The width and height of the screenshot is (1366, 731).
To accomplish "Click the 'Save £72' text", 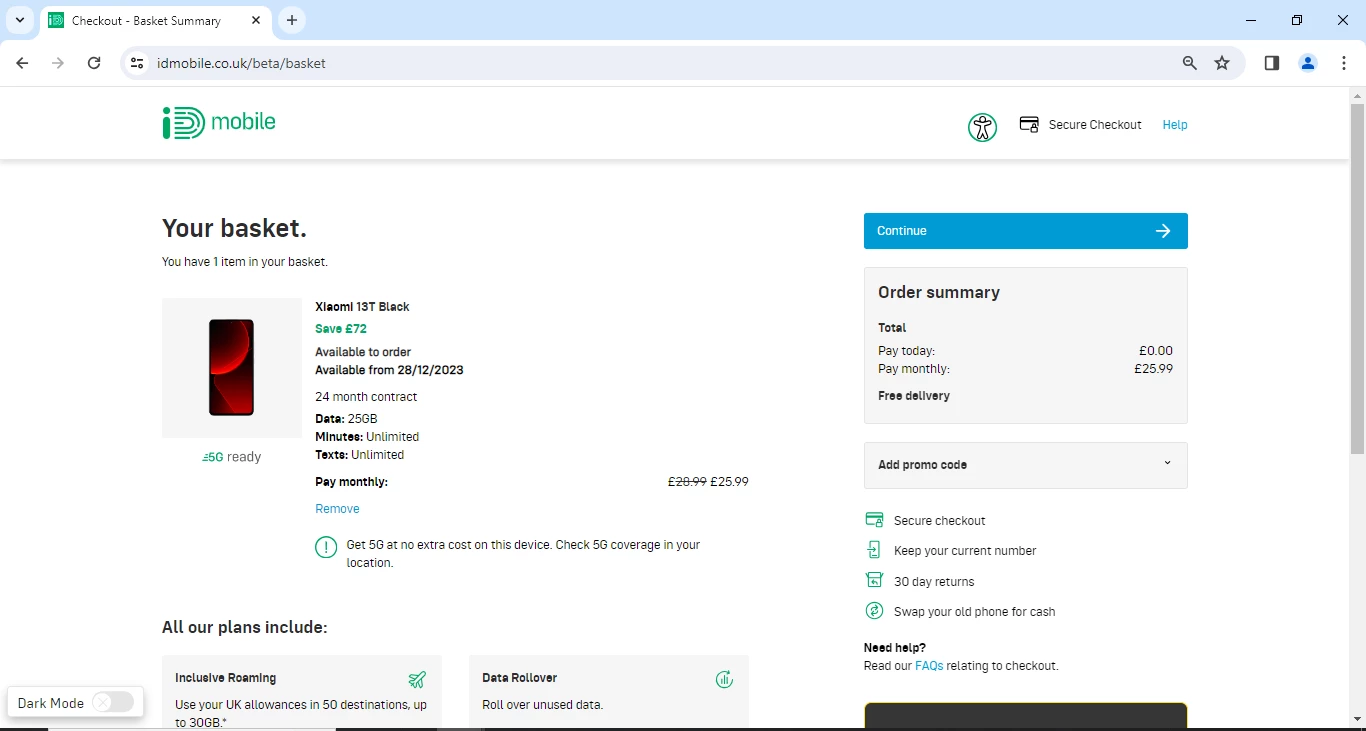I will coord(341,329).
